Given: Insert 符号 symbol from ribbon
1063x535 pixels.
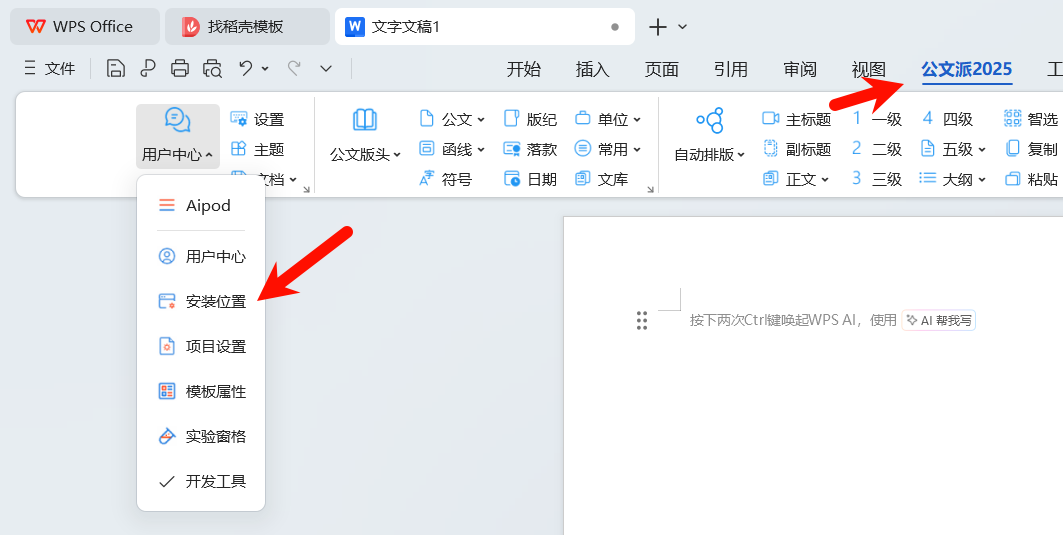Looking at the screenshot, I should click(x=445, y=179).
